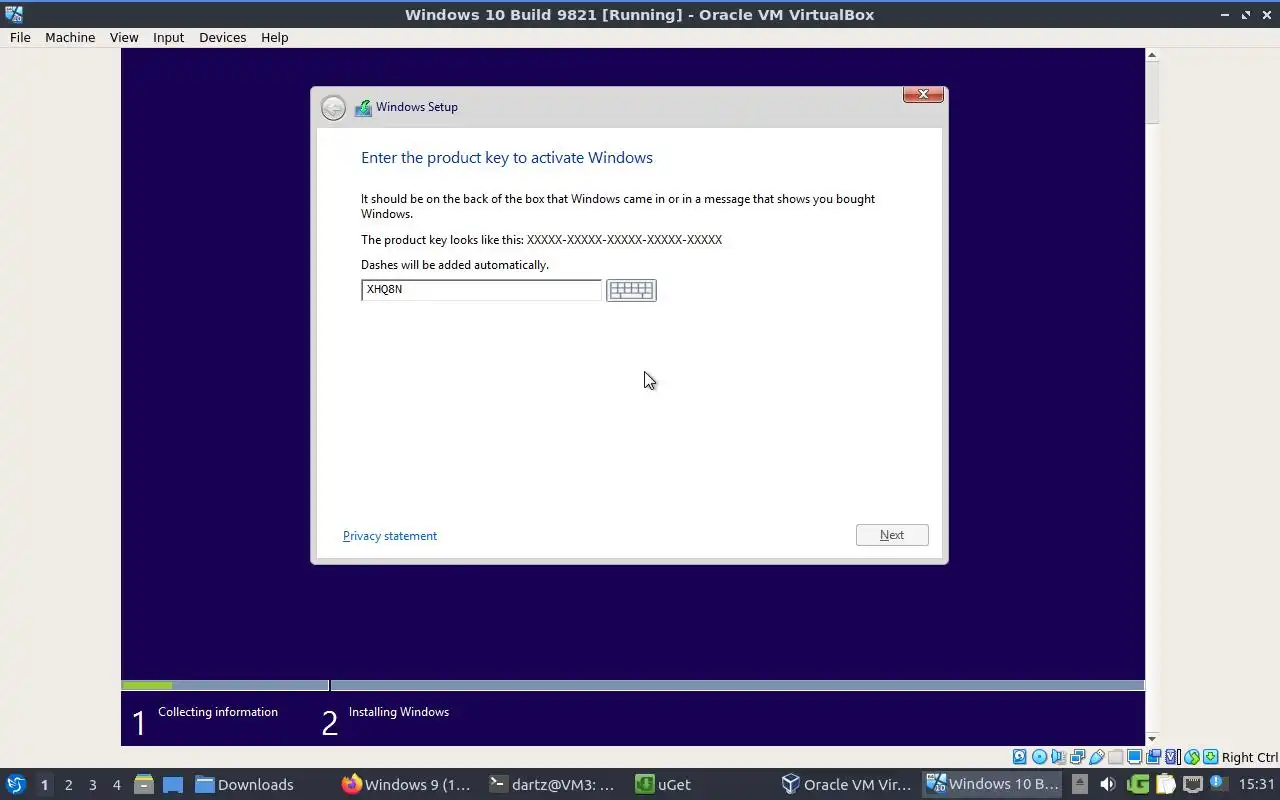Switch to the dartz@VM3 terminal window
The image size is (1280, 800).
click(x=552, y=784)
